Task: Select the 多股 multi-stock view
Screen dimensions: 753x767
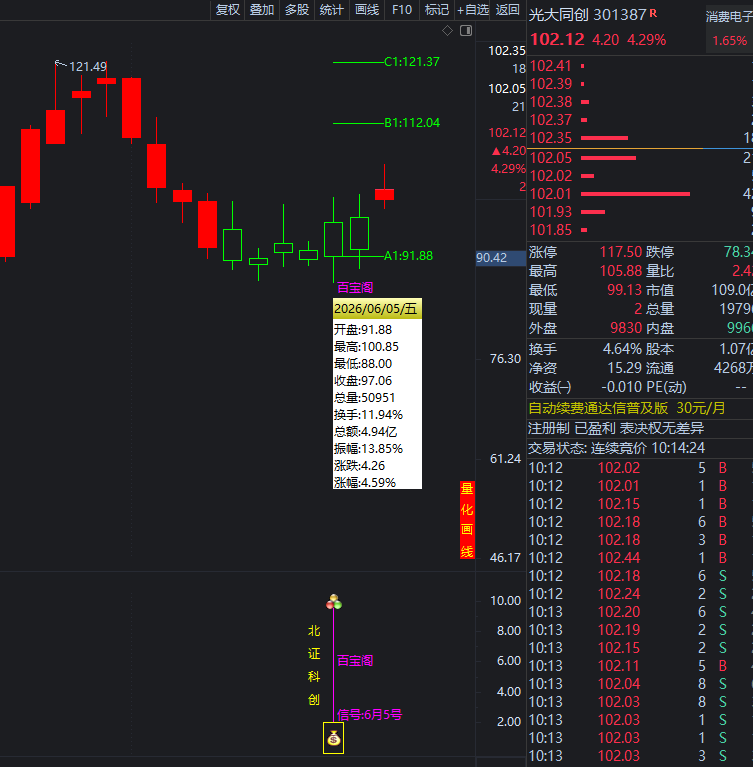Action: point(297,10)
